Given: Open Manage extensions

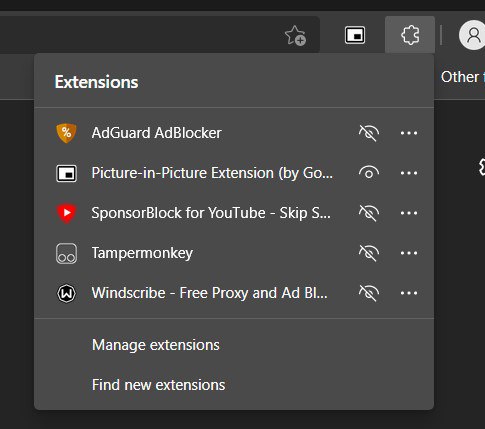Looking at the screenshot, I should point(156,345).
